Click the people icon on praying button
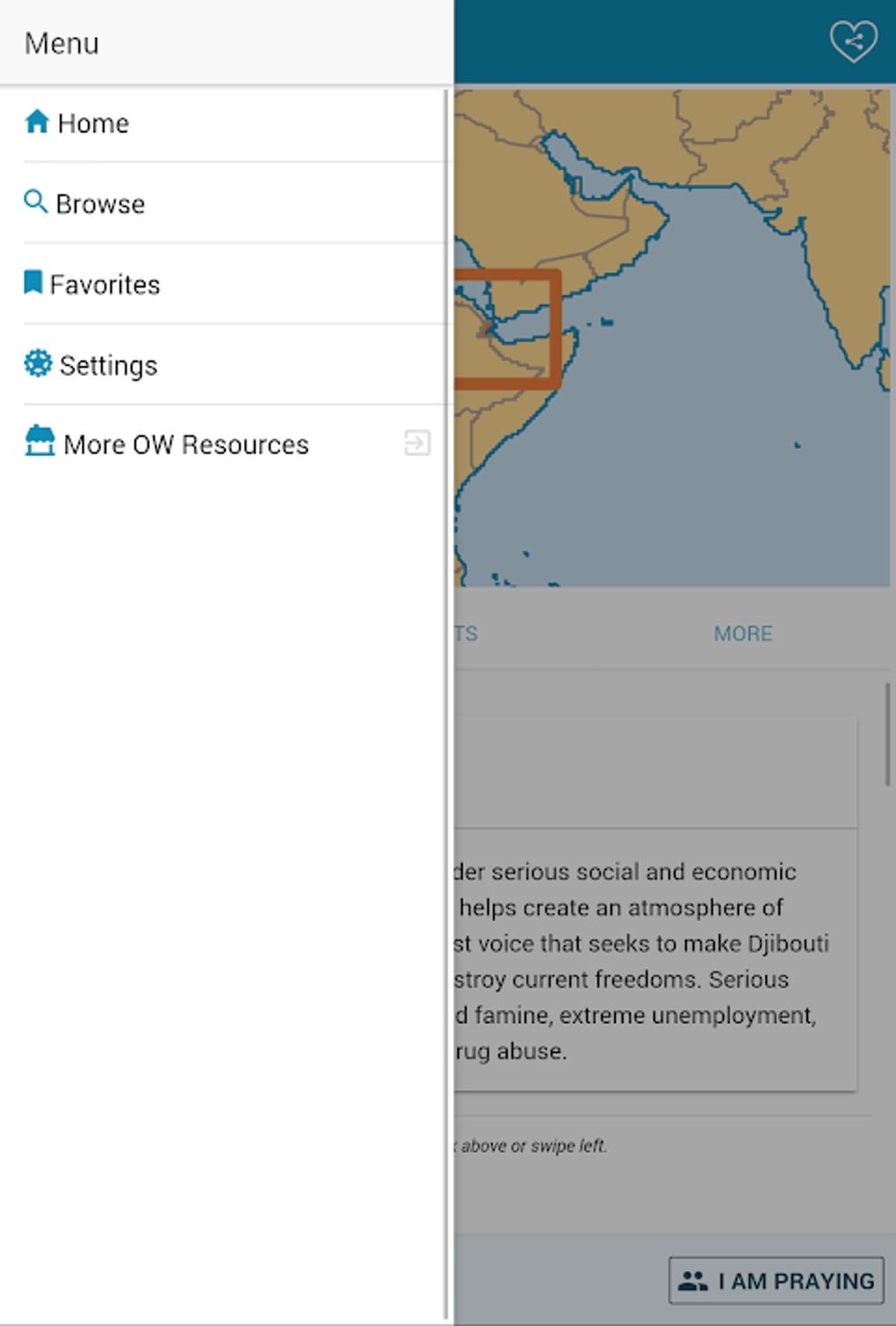The height and width of the screenshot is (1326, 896). (693, 1281)
